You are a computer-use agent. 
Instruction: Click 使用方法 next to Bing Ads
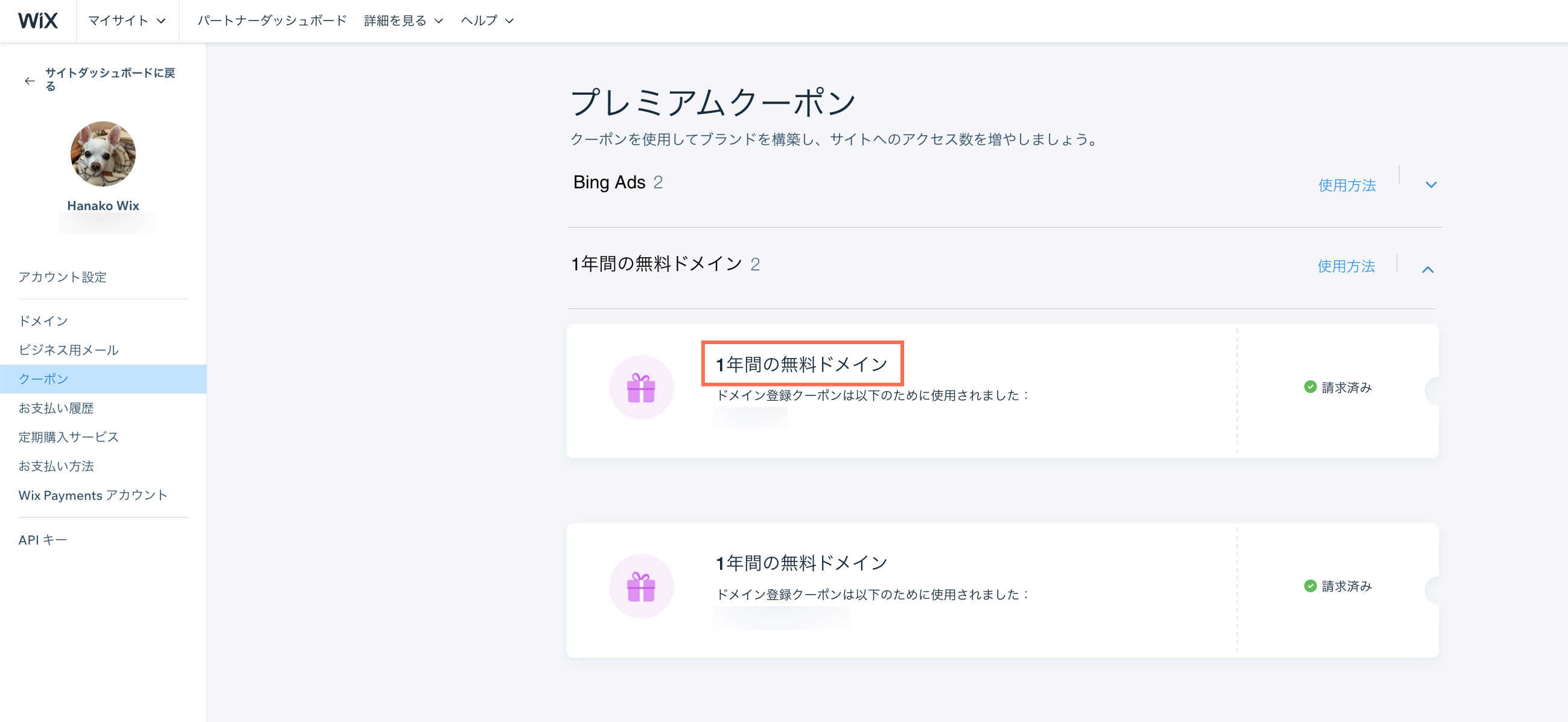[1347, 185]
